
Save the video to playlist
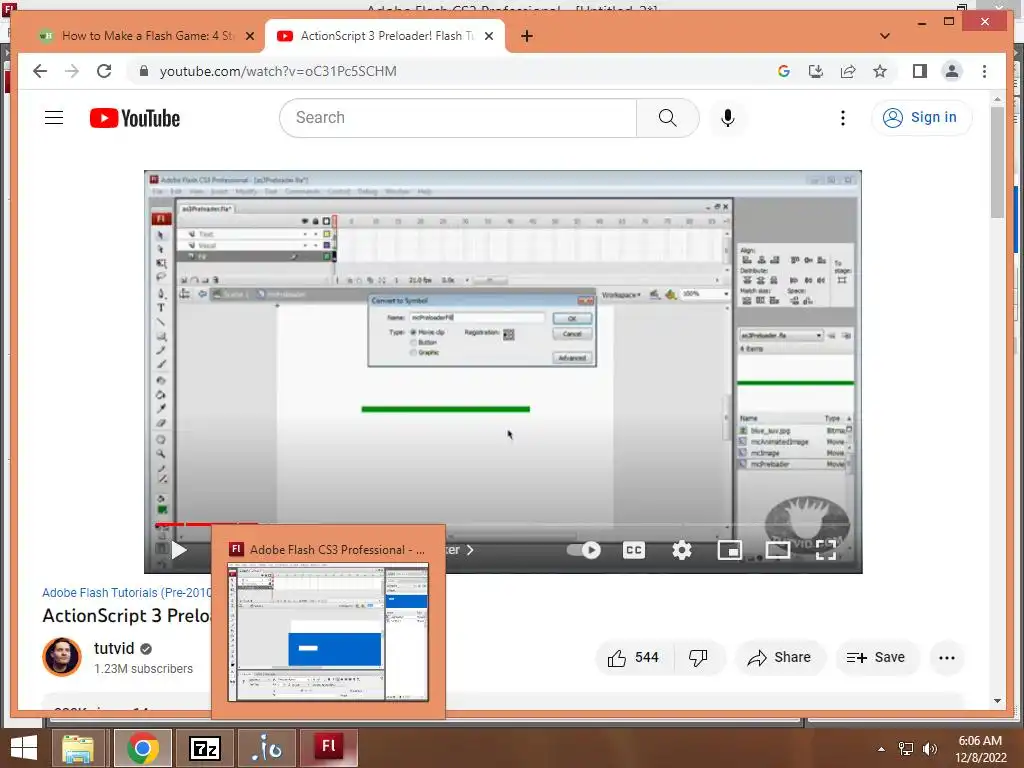click(876, 658)
